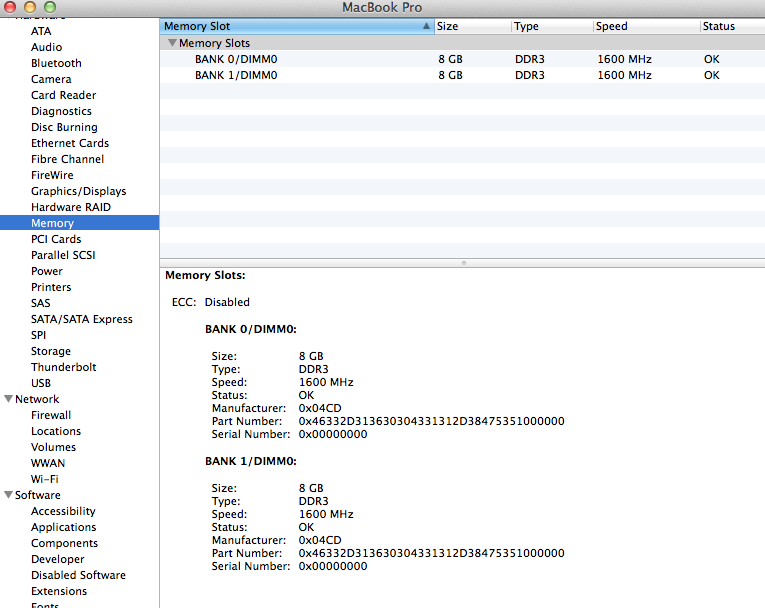Open Wi-Fi network info
This screenshot has height=608, width=765.
tap(44, 479)
